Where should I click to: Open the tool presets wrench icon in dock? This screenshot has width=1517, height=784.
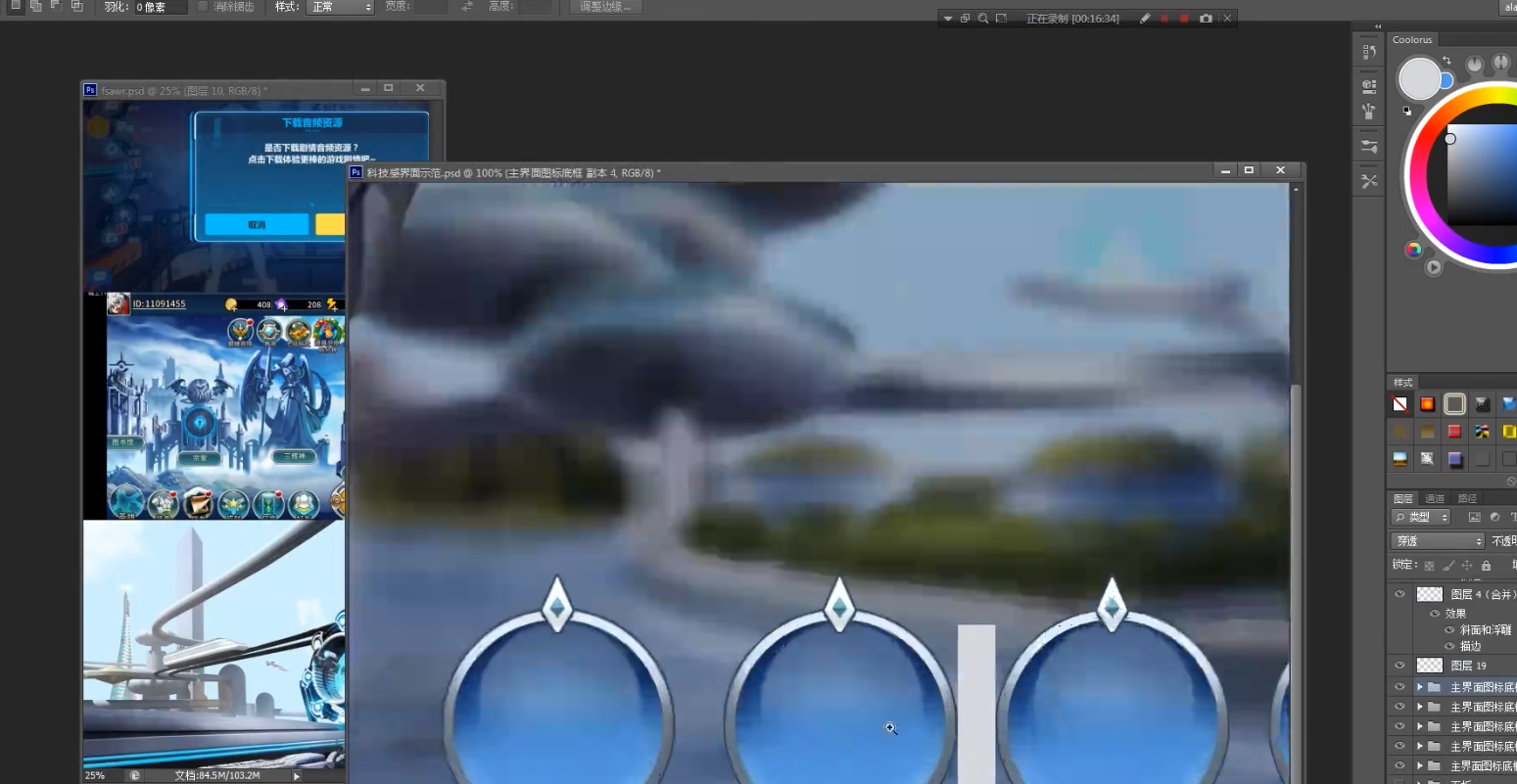[x=1369, y=181]
